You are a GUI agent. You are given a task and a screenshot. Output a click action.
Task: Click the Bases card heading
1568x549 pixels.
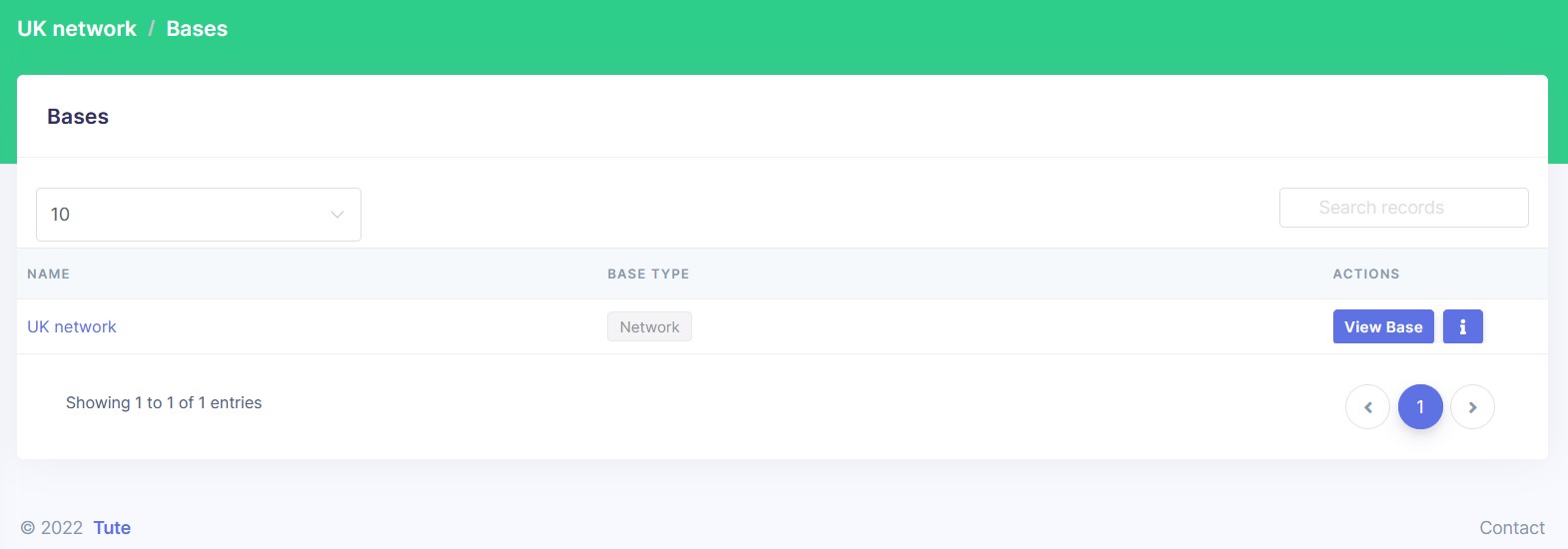78,117
